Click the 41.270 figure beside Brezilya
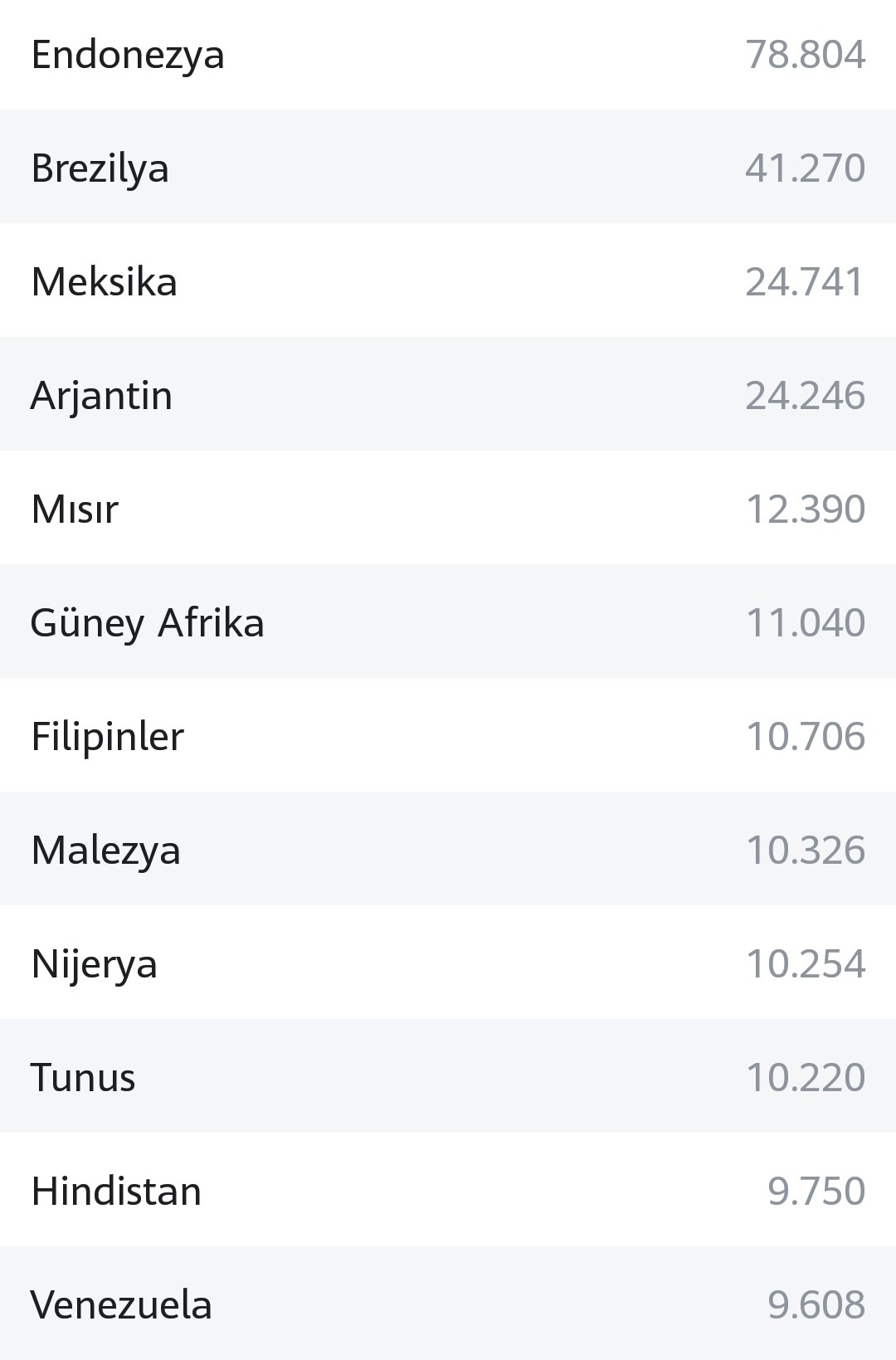This screenshot has height=1360, width=896. [806, 168]
